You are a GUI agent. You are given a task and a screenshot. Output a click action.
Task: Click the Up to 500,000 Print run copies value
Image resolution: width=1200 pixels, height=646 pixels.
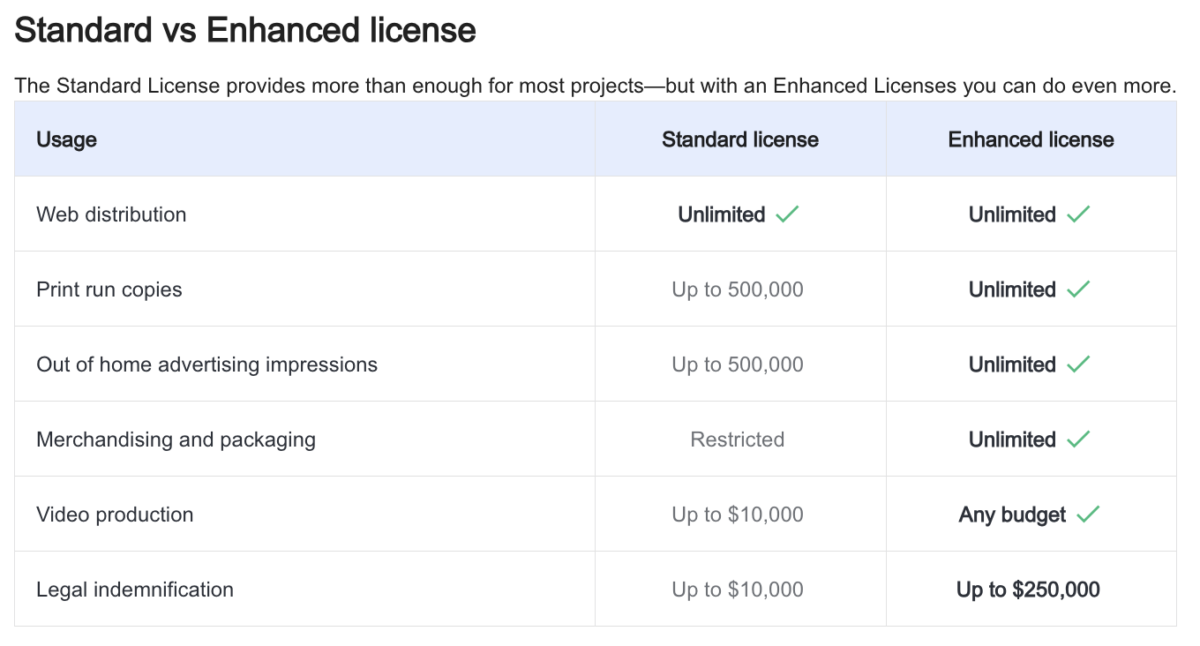737,290
